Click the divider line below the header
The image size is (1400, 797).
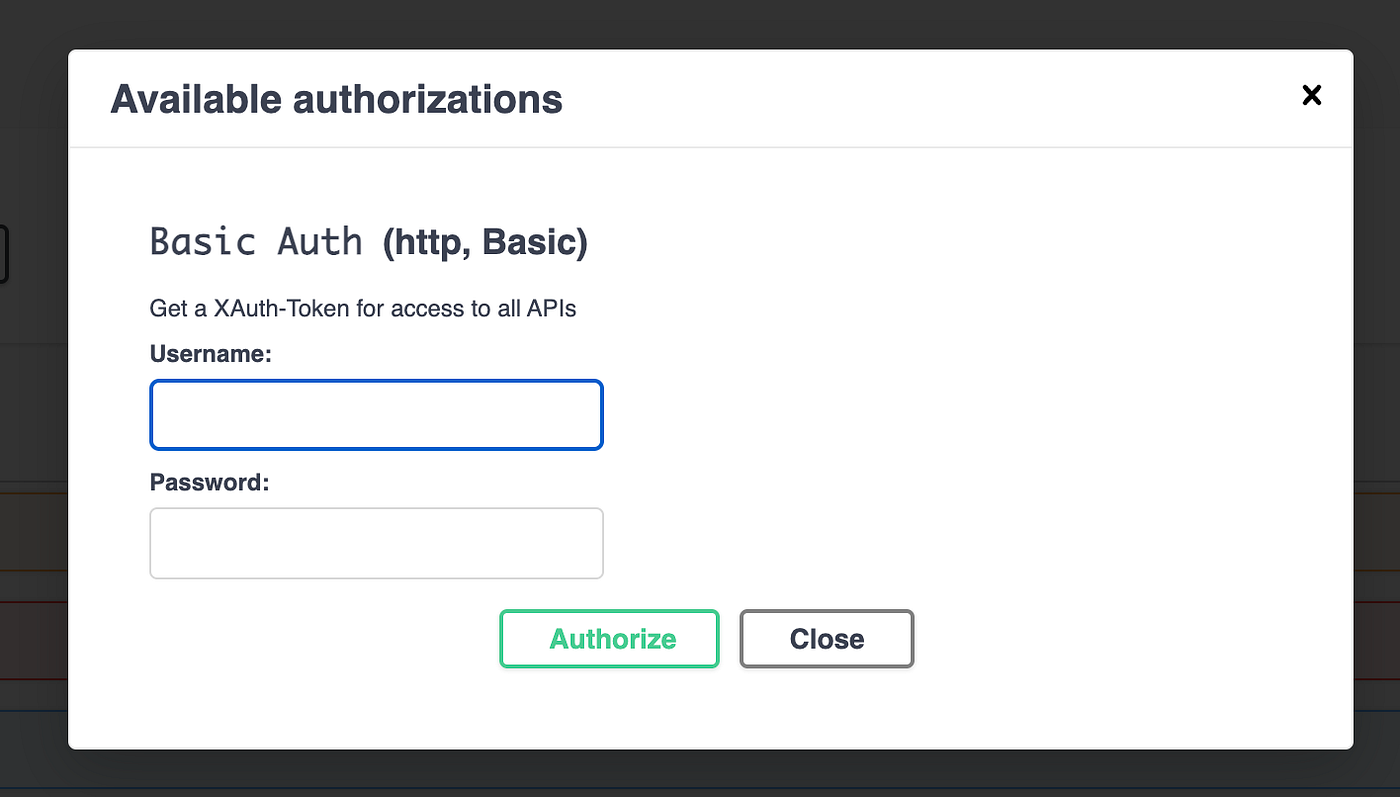(711, 147)
